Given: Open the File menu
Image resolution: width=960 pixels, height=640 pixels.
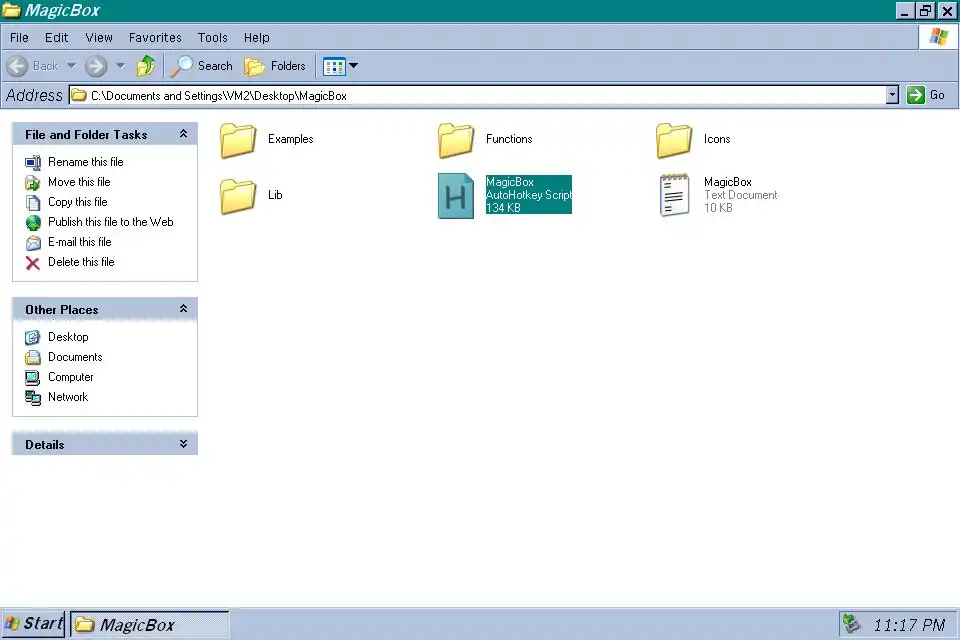Looking at the screenshot, I should point(19,37).
